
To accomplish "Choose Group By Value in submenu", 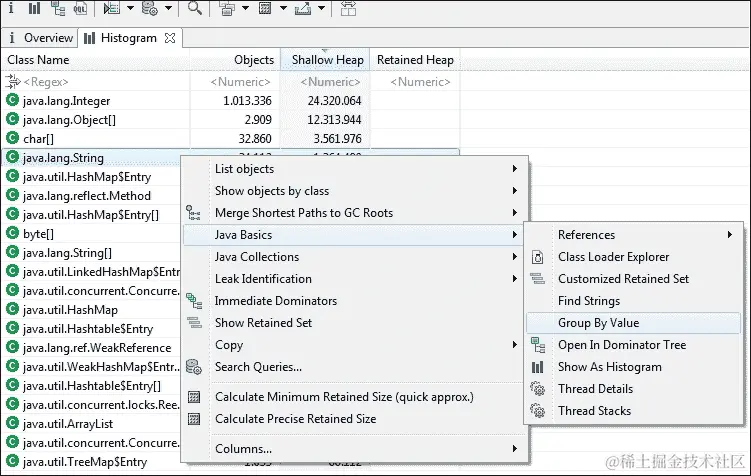I will 633,323.
